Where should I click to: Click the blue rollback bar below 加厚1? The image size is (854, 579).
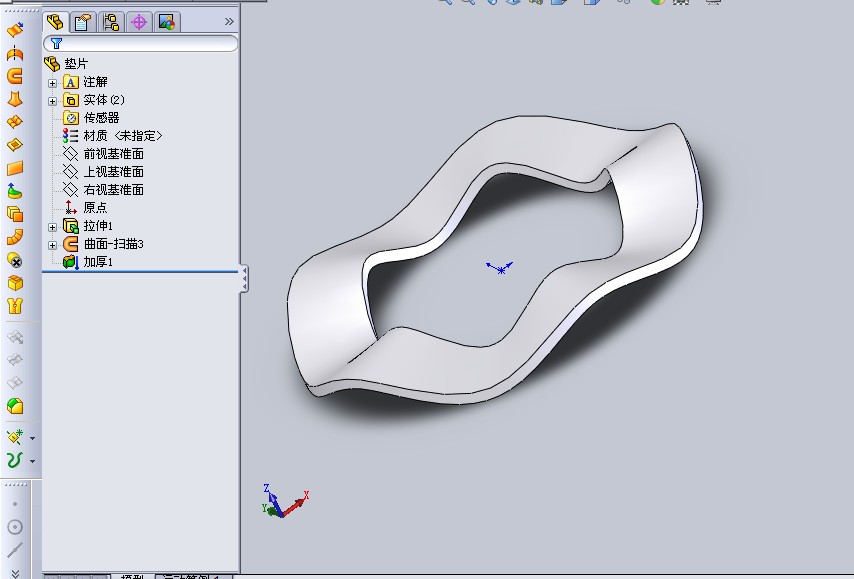coord(140,271)
